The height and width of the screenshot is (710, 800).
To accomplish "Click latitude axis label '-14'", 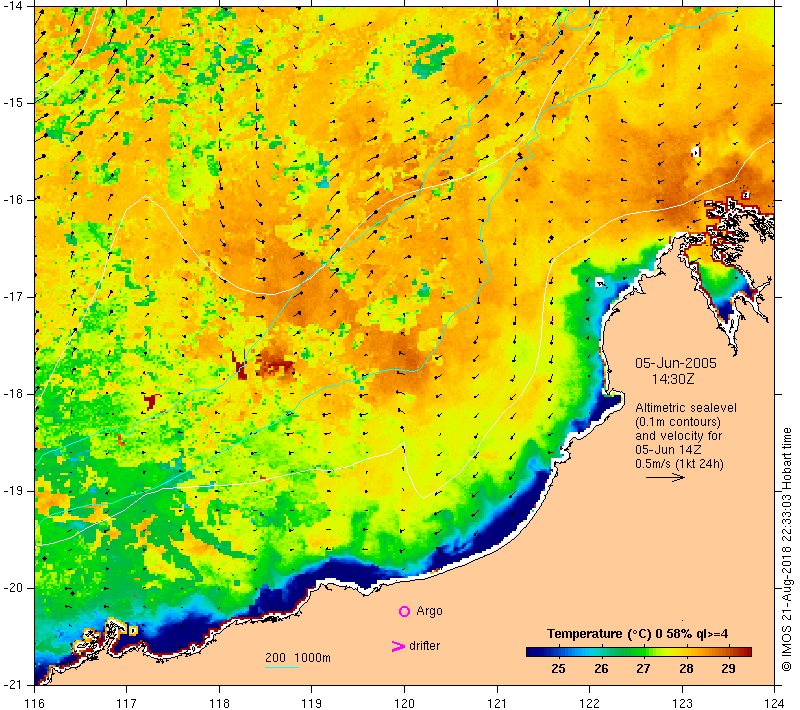I will click(12, 6).
